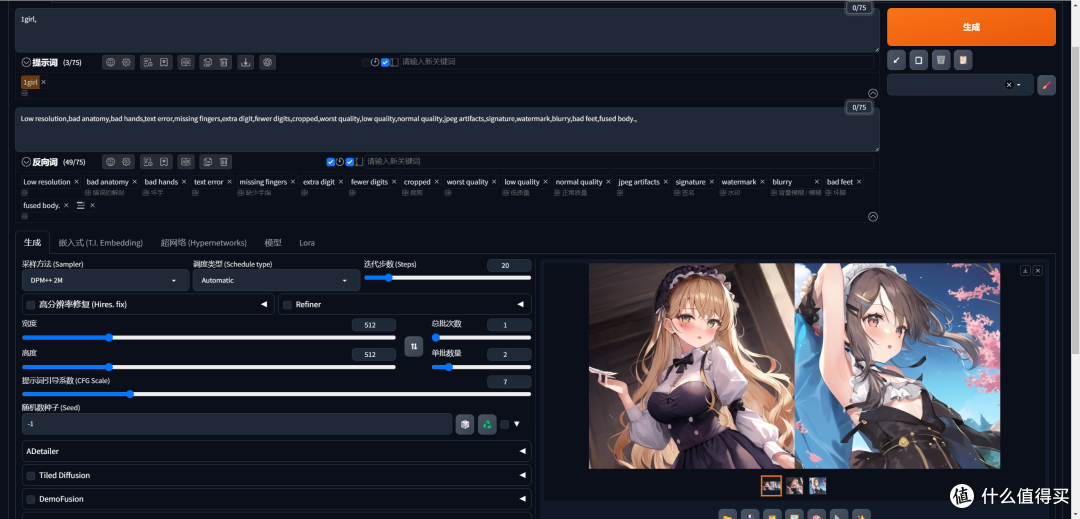Open the gear settings in the 提示词 toolbar
Viewport: 1080px width, 519px height.
click(x=127, y=62)
